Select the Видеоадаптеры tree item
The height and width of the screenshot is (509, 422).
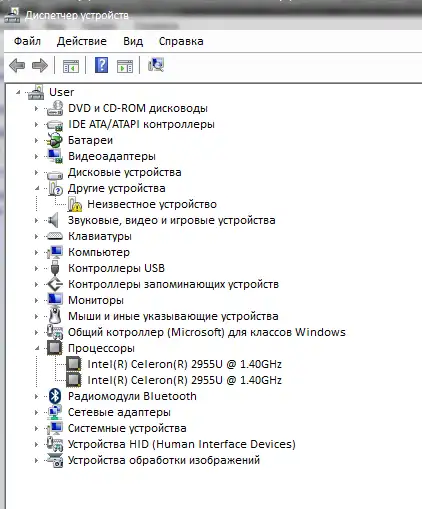click(112, 156)
